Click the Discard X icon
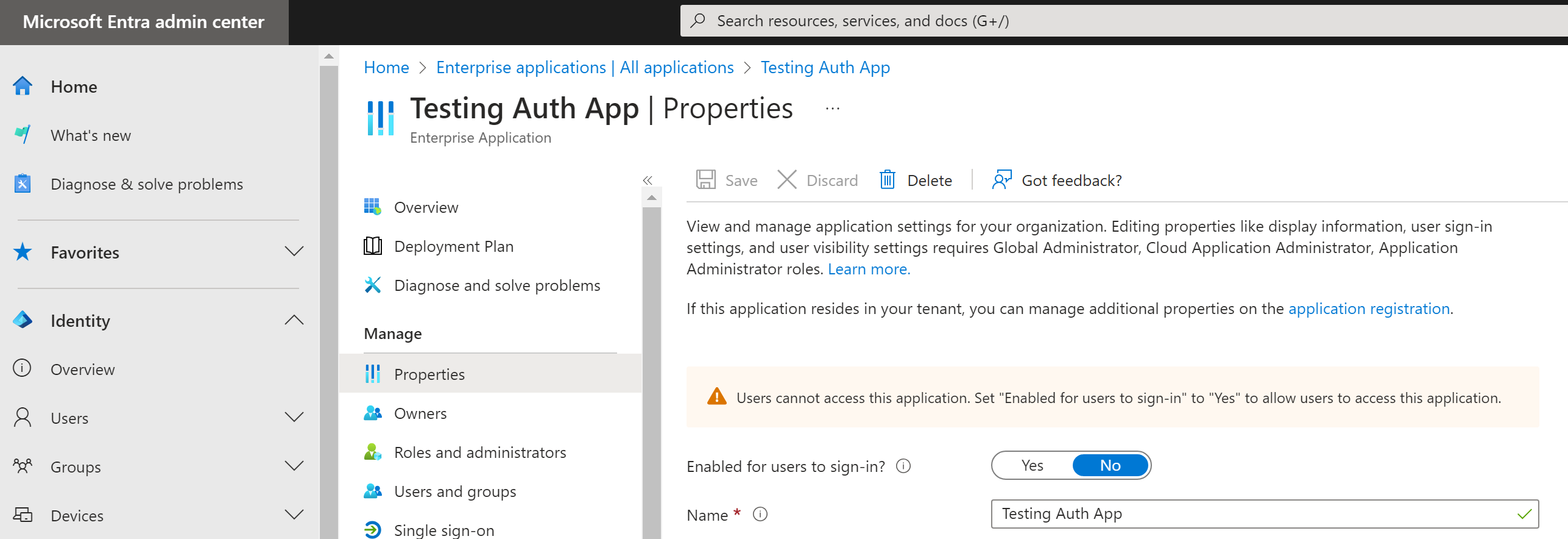Image resolution: width=1568 pixels, height=539 pixels. pyautogui.click(x=787, y=180)
